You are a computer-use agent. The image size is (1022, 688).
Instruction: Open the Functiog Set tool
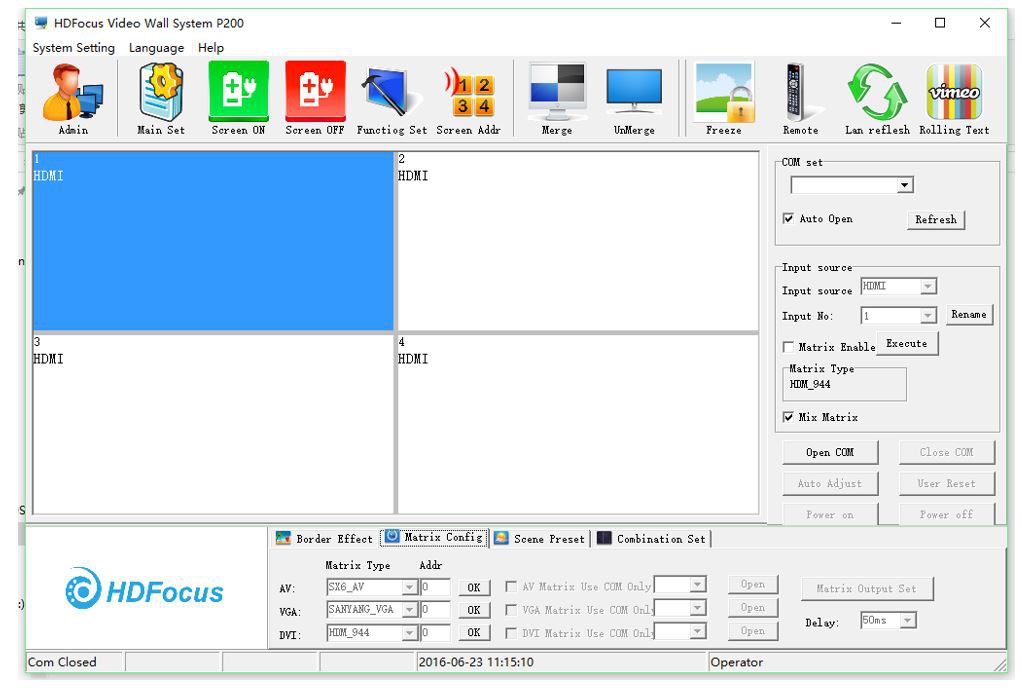coord(388,95)
